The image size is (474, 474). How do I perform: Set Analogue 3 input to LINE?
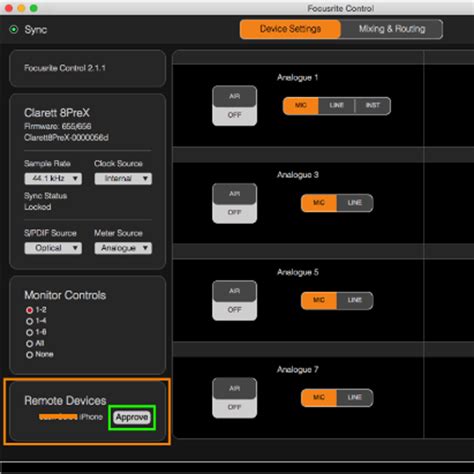(355, 203)
